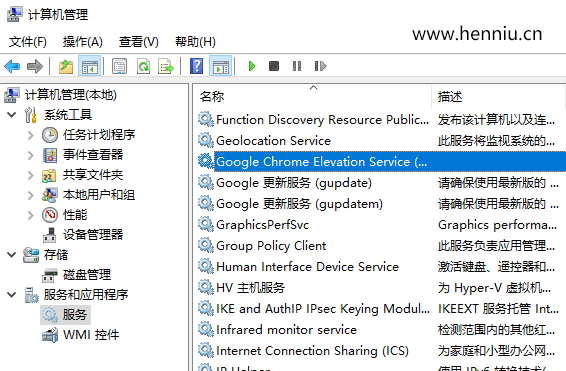
Task: Click gear icon beside Group Policy Client
Action: (x=206, y=245)
